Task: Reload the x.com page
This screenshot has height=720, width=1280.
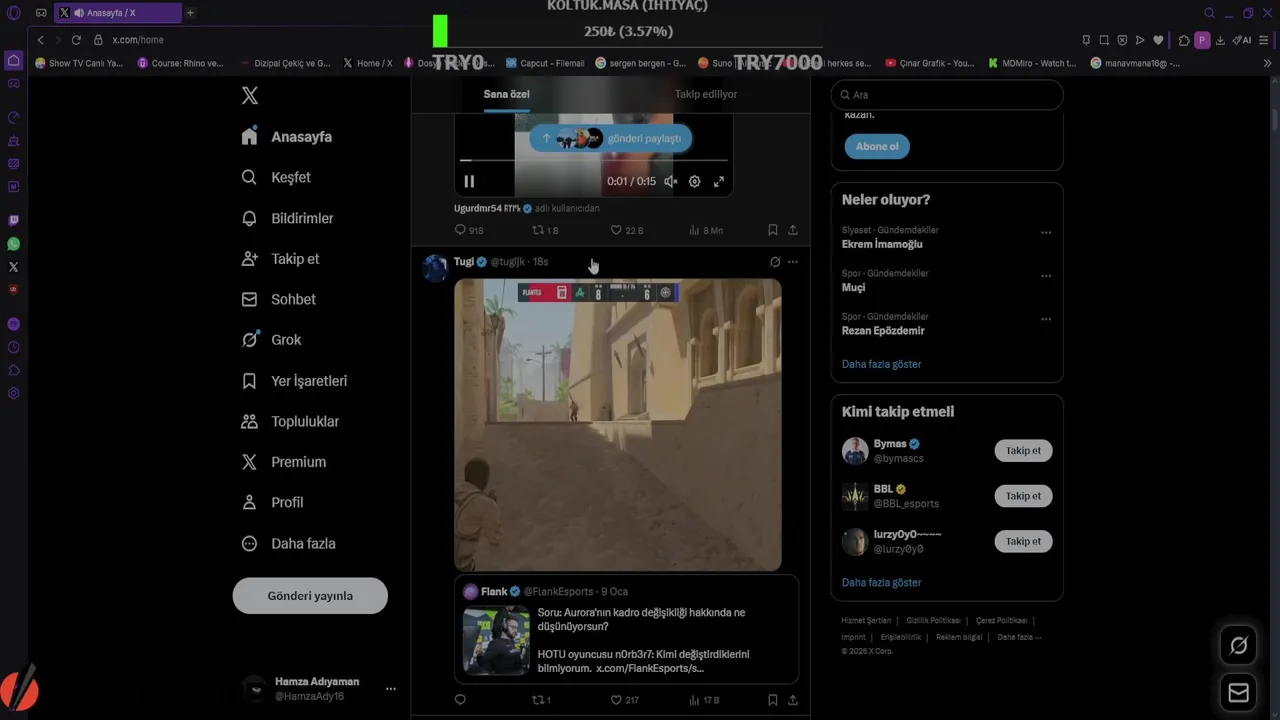Action: pyautogui.click(x=76, y=40)
